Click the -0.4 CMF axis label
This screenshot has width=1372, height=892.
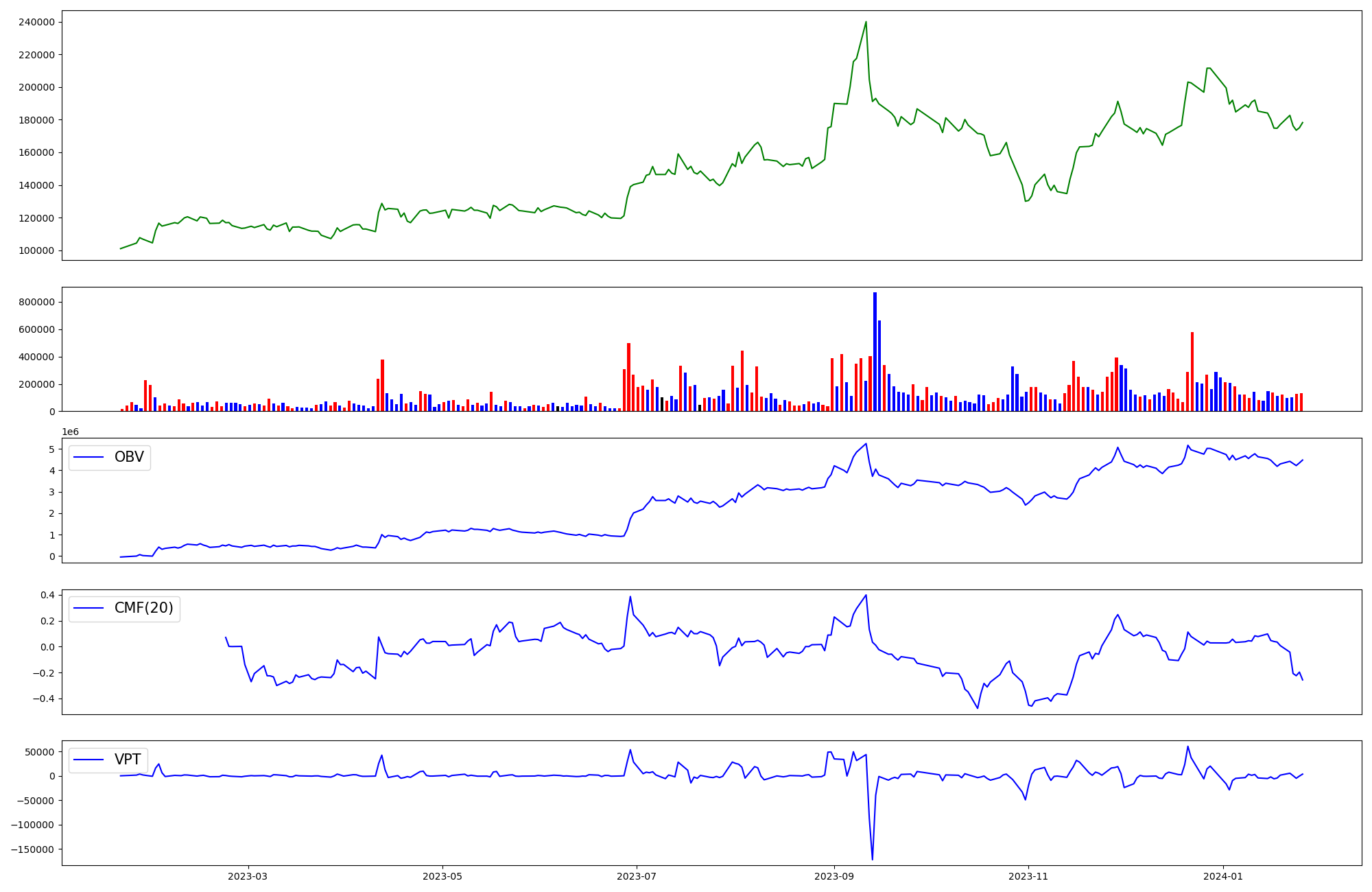(45, 699)
